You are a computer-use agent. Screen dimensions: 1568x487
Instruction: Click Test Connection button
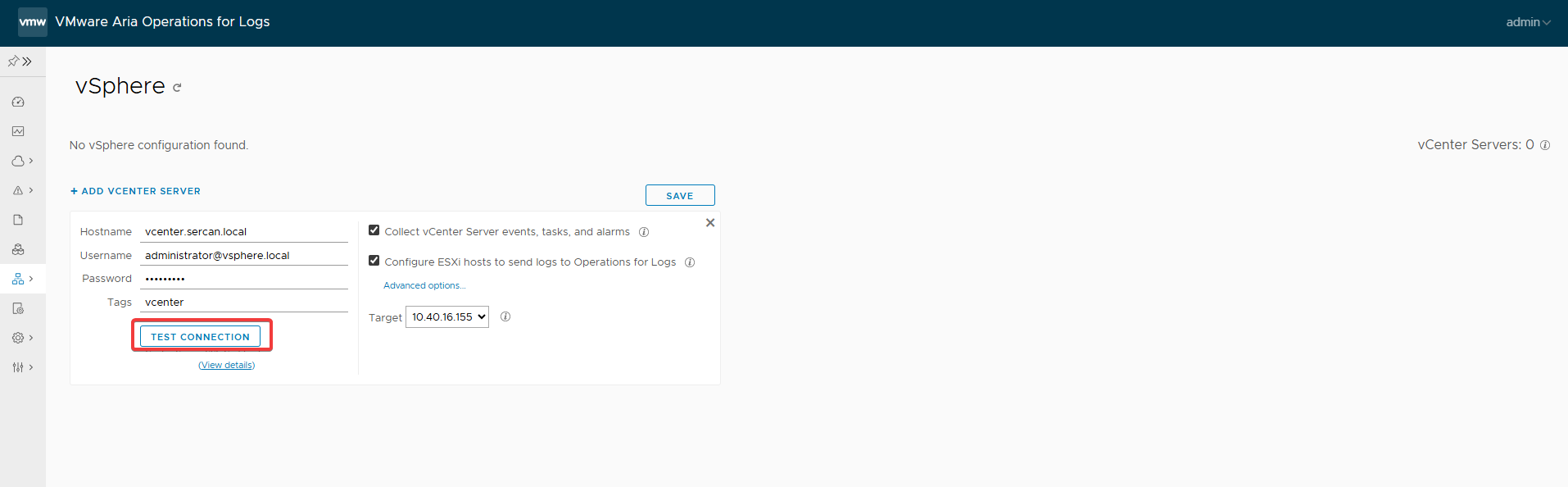pos(200,336)
